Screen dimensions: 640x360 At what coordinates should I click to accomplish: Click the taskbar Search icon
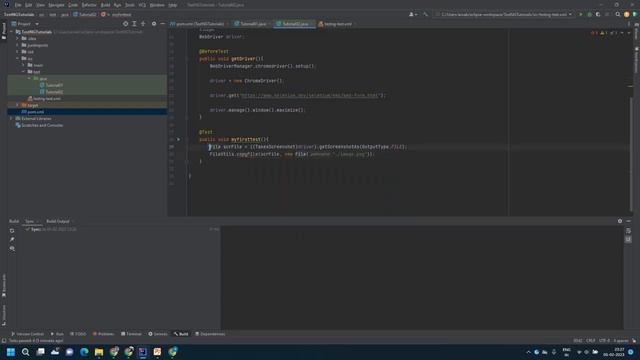[x=25, y=352]
